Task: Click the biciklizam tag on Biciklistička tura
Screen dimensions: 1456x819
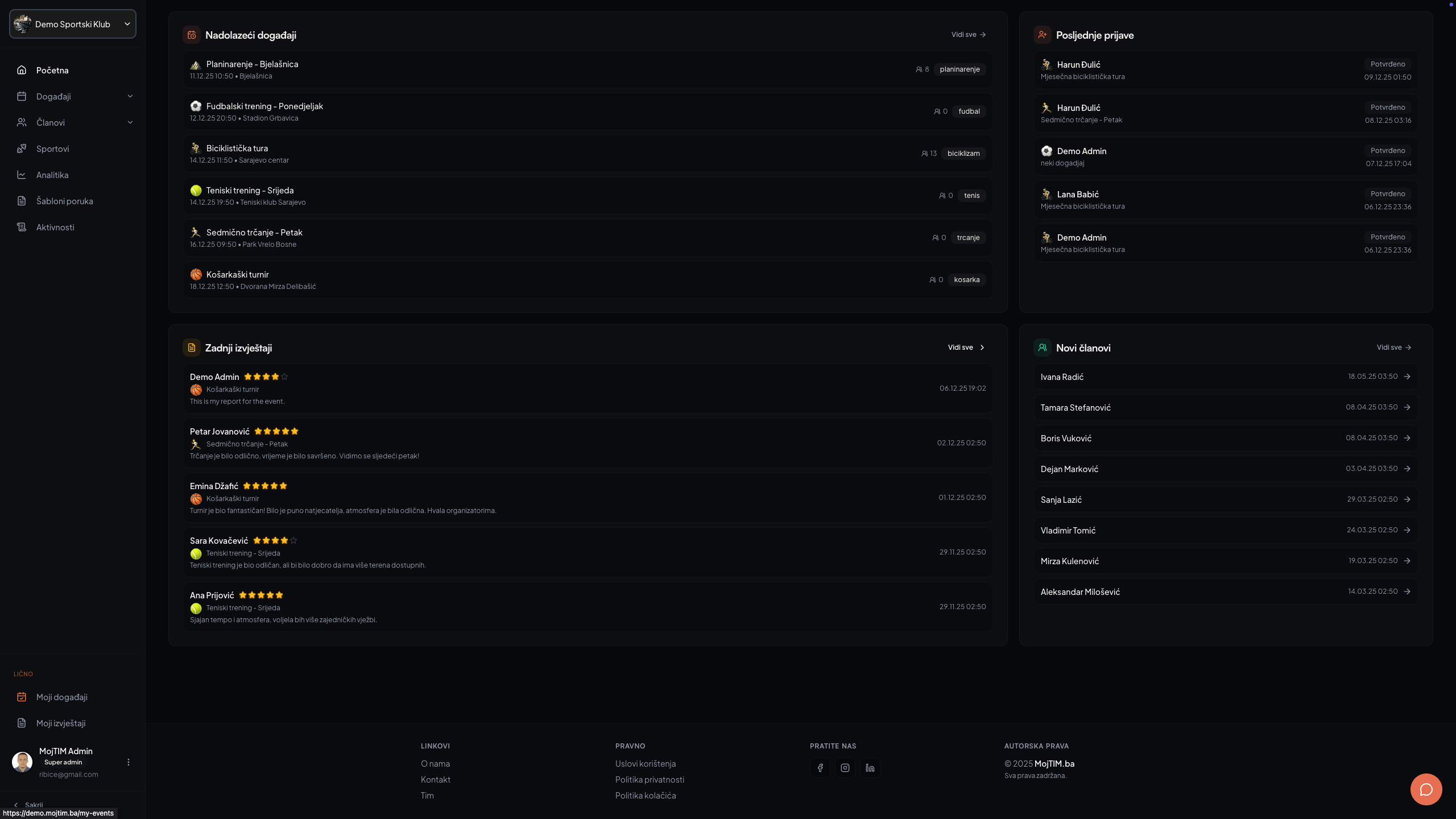Action: pyautogui.click(x=963, y=153)
